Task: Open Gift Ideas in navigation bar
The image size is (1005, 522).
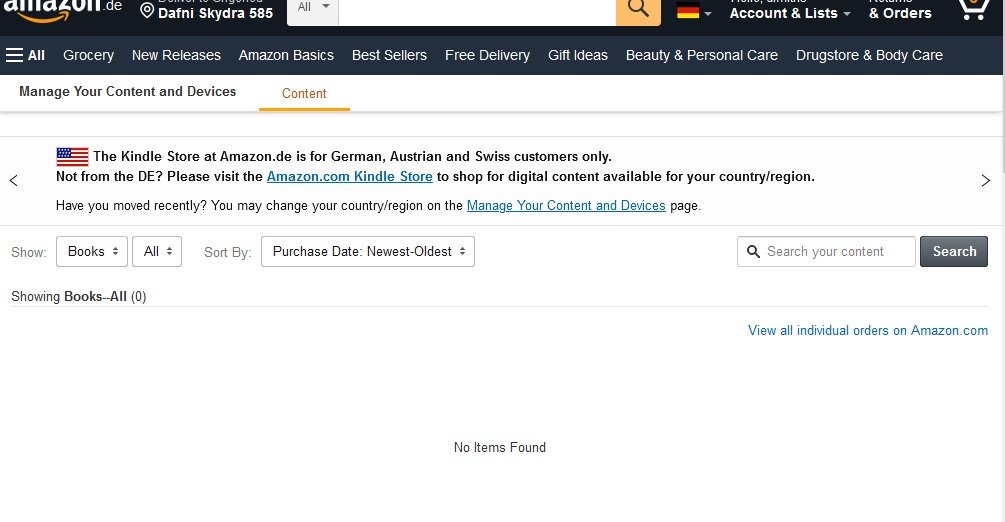Action: point(577,55)
